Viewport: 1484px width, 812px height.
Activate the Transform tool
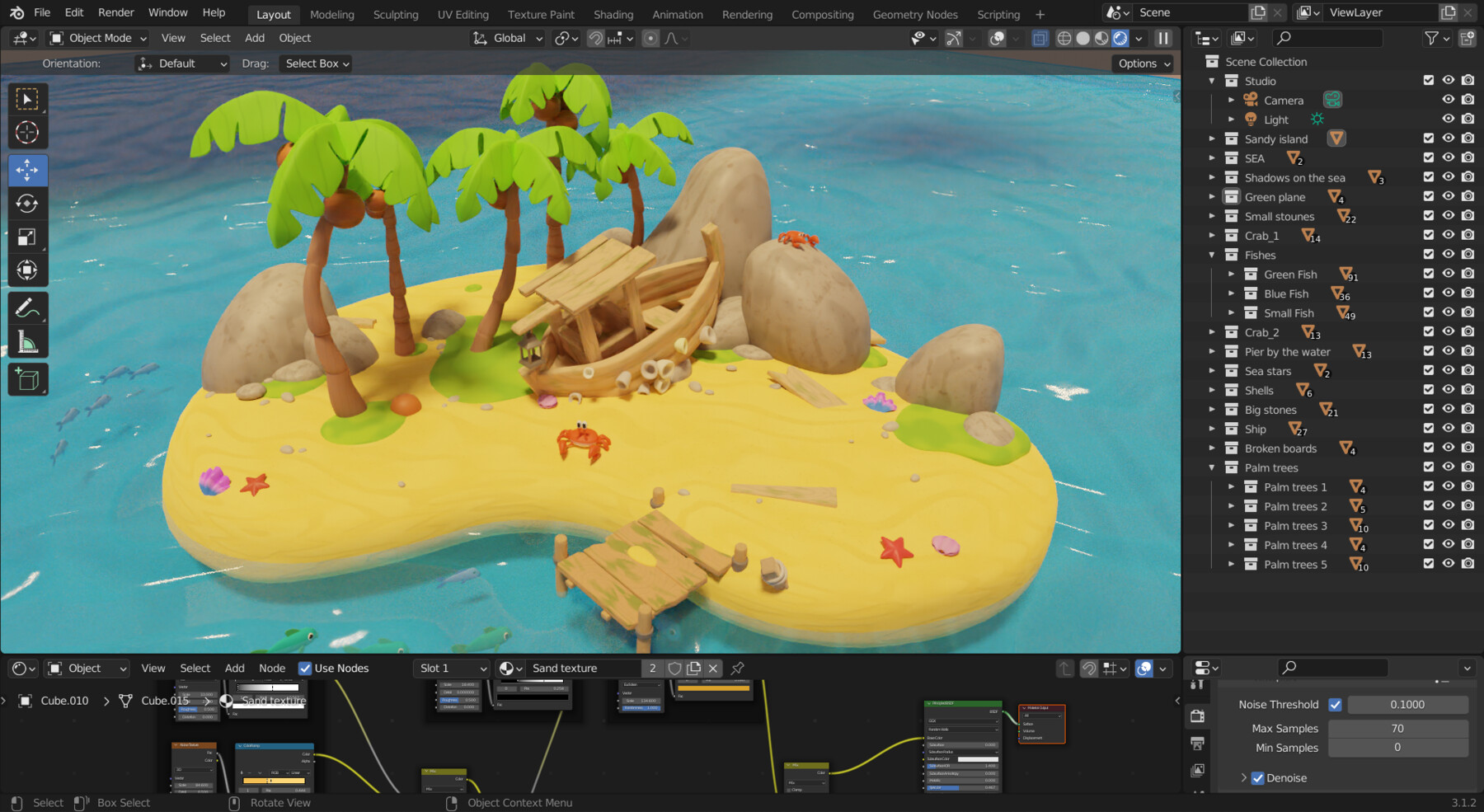(x=27, y=270)
